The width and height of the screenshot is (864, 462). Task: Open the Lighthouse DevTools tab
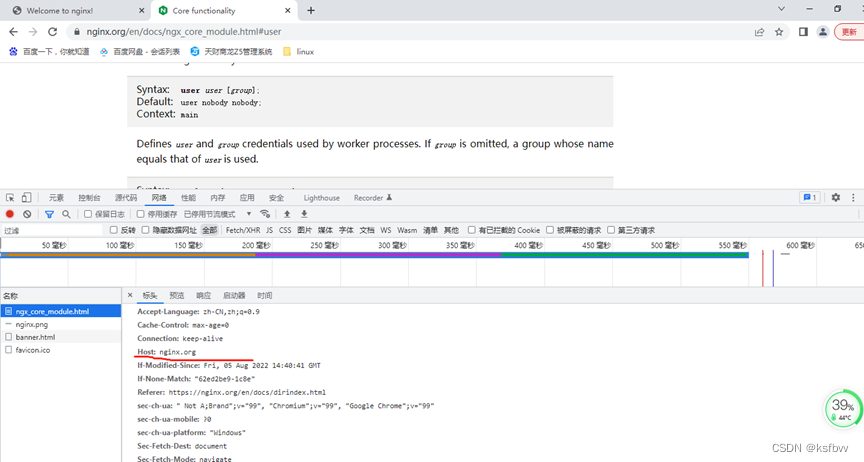(321, 197)
